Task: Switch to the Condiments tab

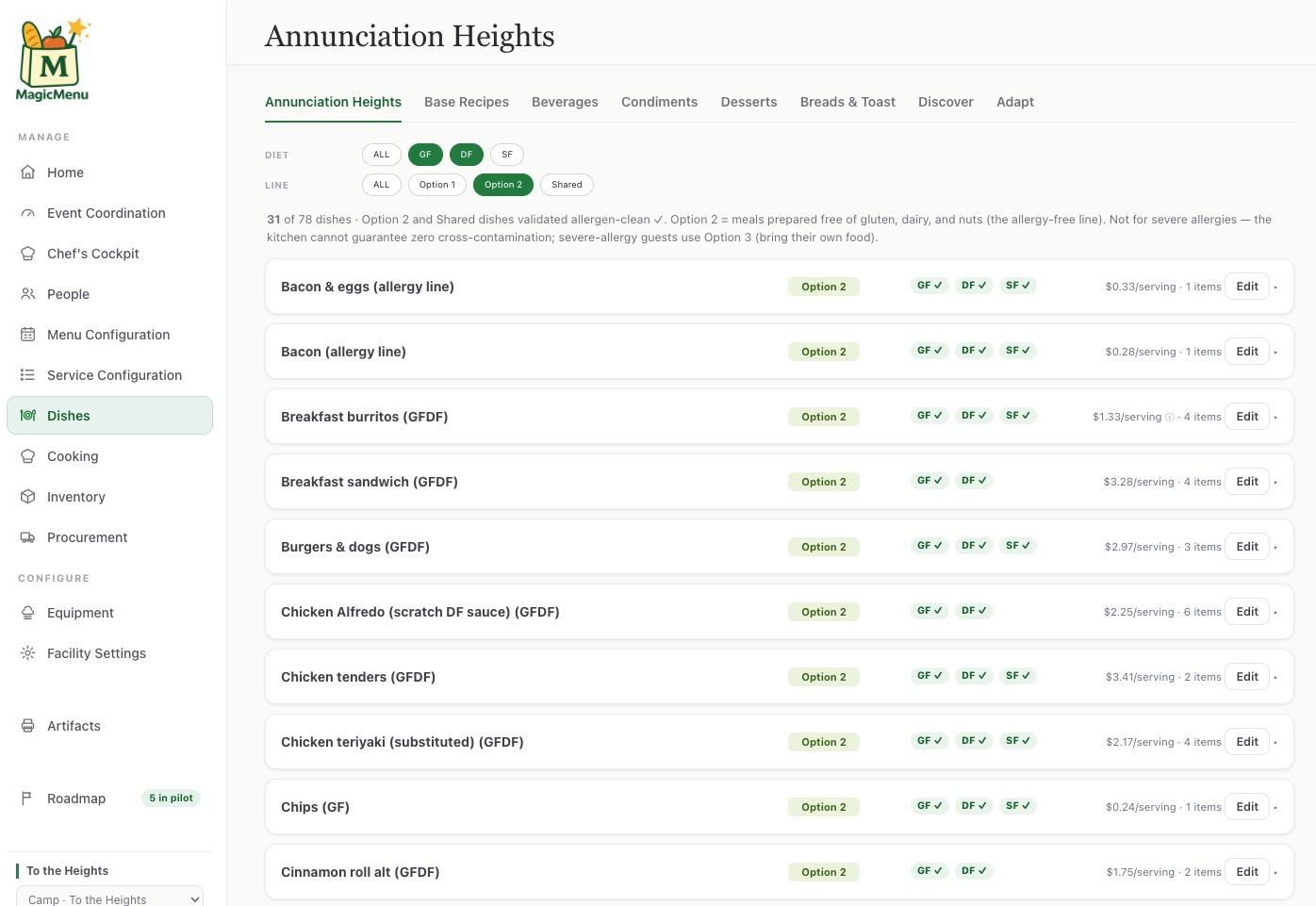Action: click(660, 102)
